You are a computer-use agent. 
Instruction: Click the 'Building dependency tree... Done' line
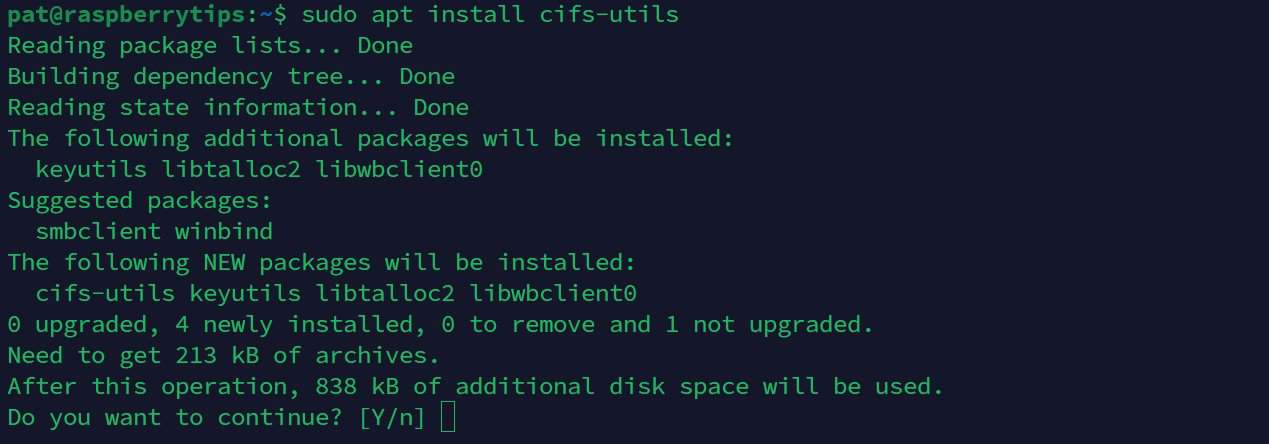(231, 76)
